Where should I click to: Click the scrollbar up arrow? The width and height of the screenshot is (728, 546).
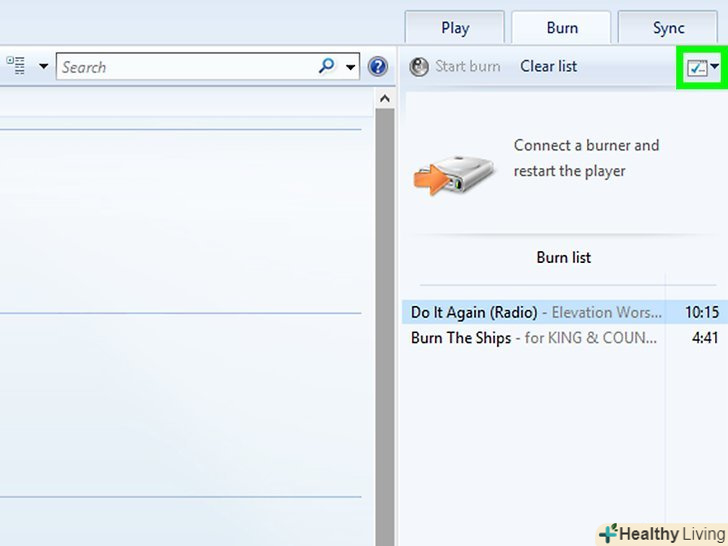click(384, 98)
